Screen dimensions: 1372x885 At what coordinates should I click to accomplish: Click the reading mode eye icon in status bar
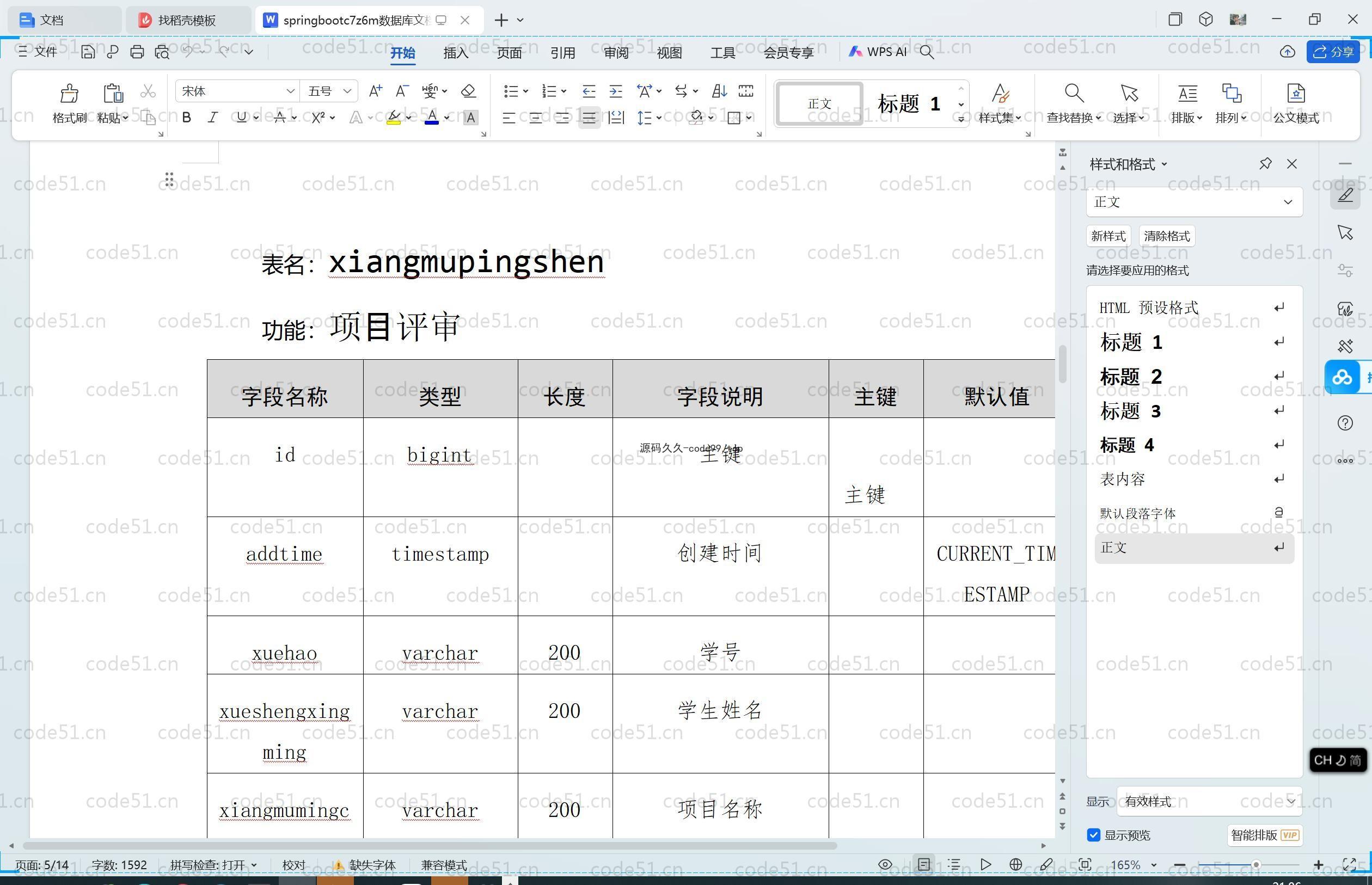pyautogui.click(x=885, y=864)
